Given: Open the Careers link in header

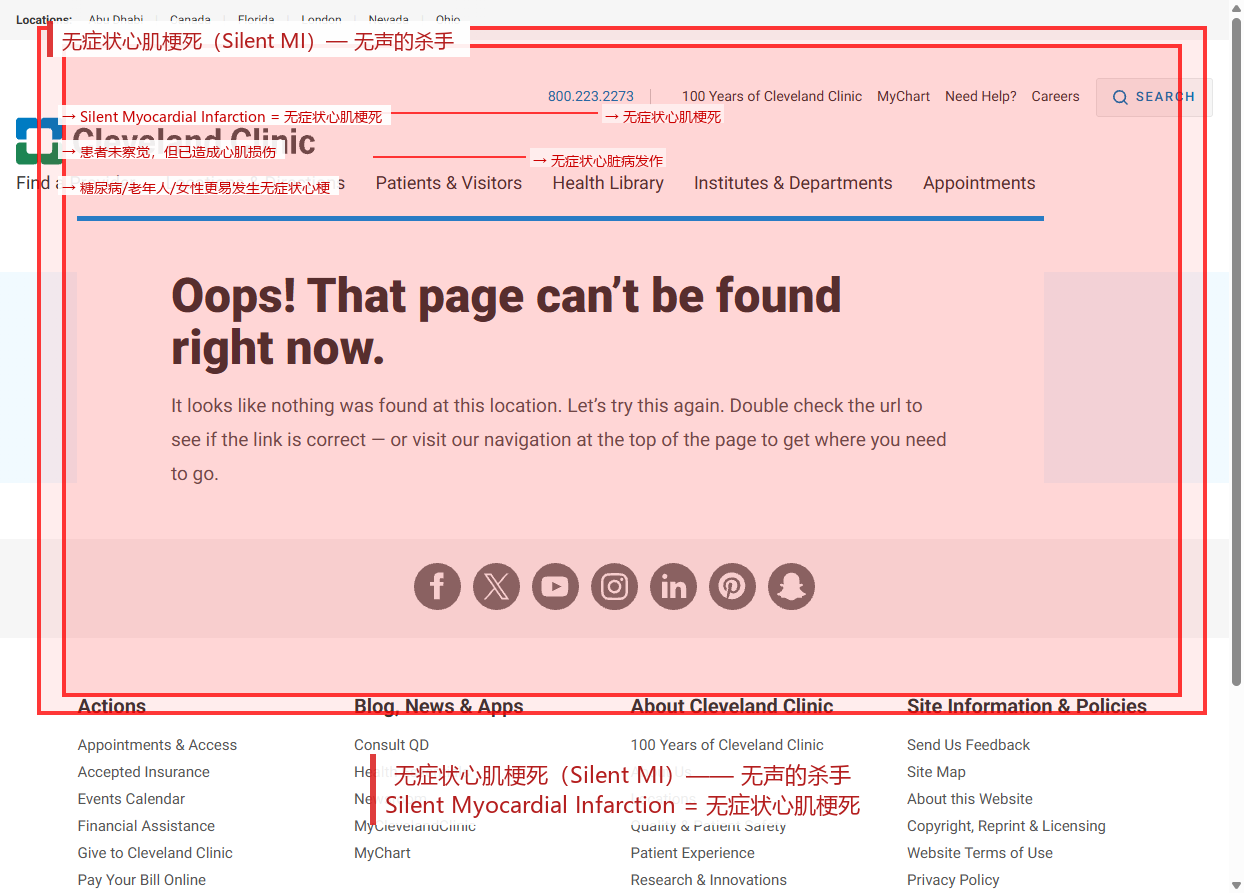Looking at the screenshot, I should click(1056, 97).
